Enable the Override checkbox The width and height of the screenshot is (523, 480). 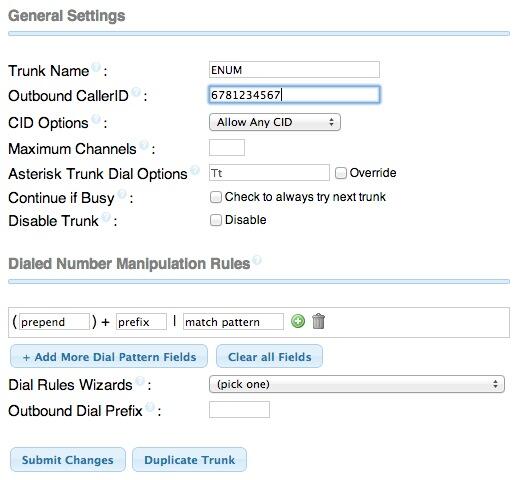(x=341, y=173)
